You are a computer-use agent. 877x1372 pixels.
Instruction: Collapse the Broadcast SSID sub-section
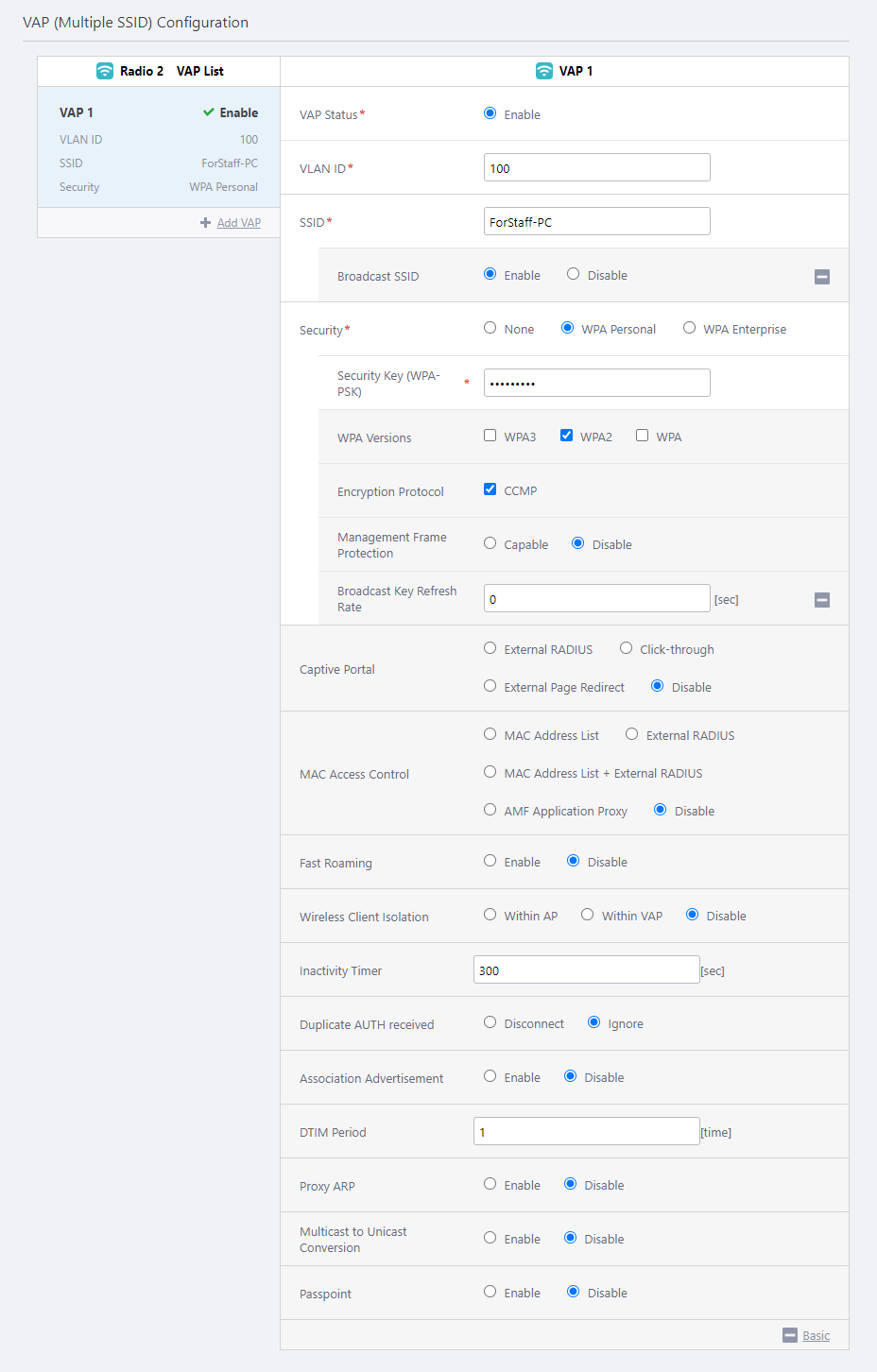pyautogui.click(x=821, y=277)
